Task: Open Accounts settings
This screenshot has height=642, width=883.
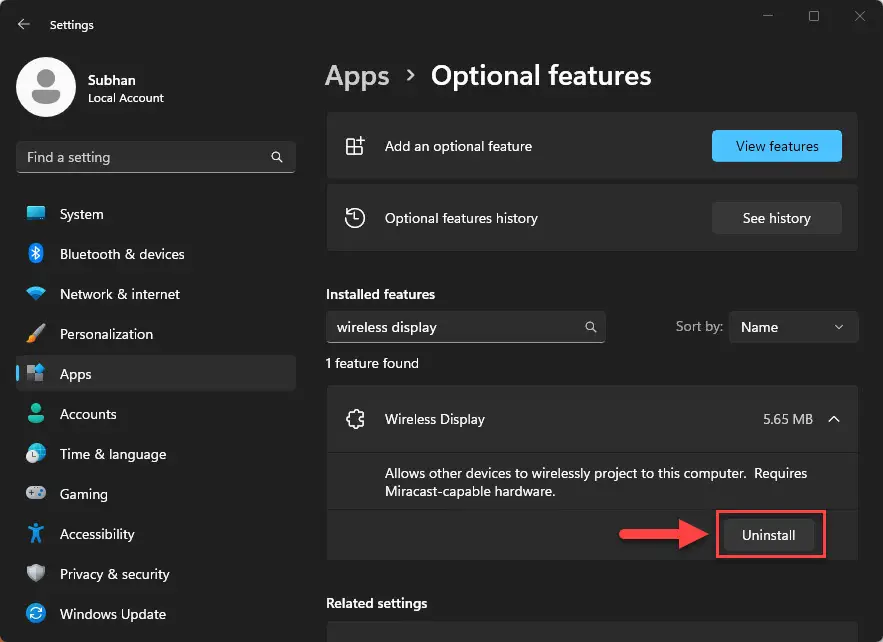Action: (90, 414)
